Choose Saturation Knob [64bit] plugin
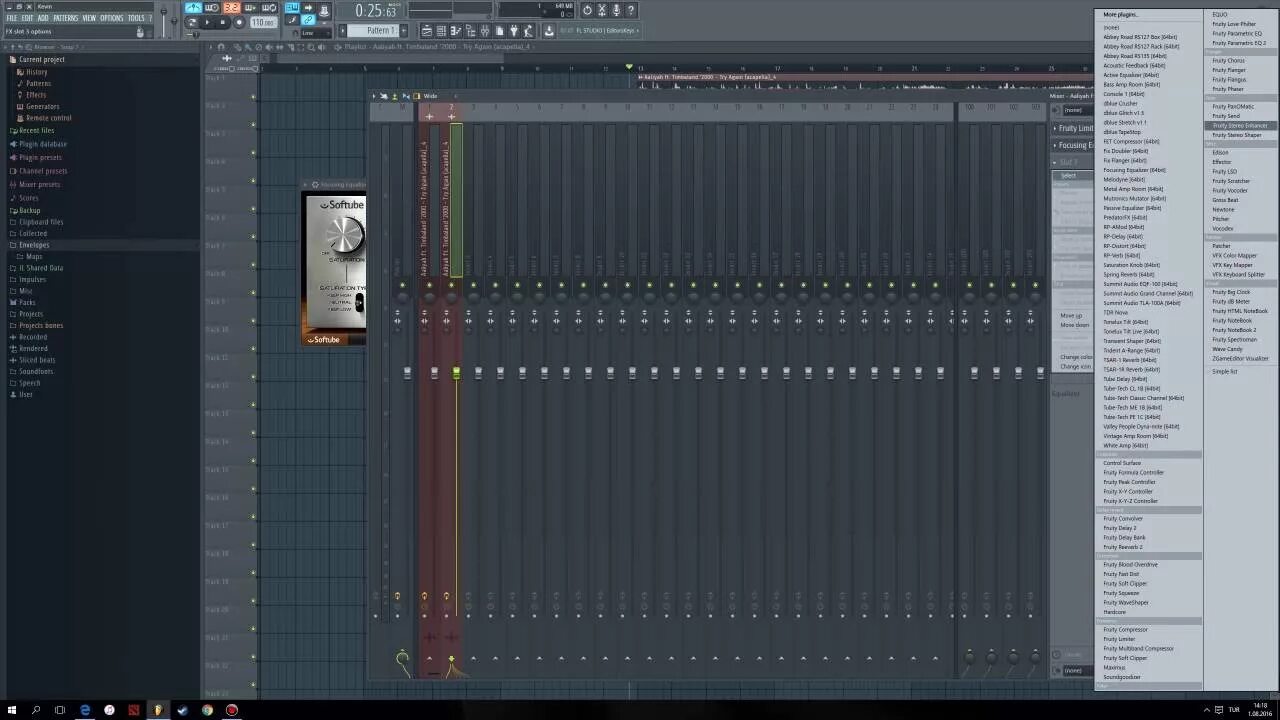 [1132, 265]
